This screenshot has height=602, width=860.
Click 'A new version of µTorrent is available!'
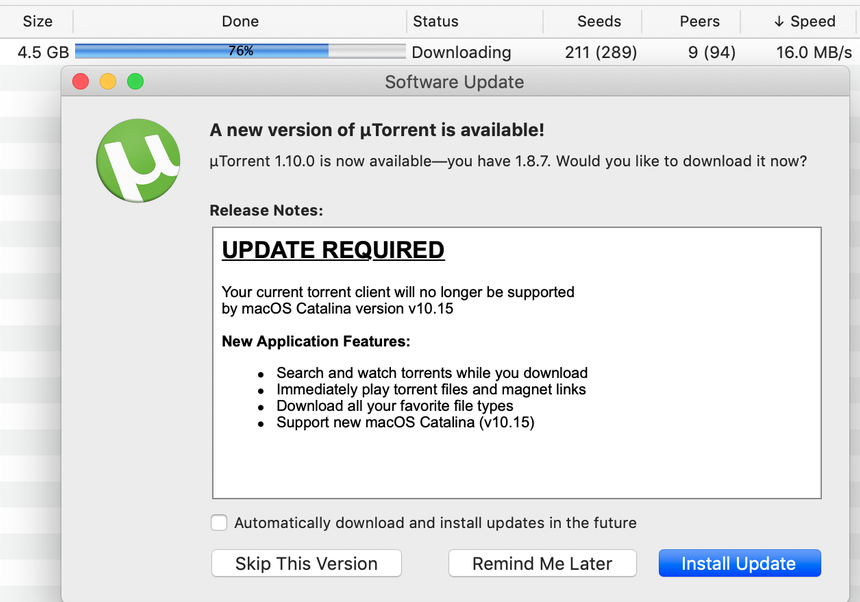(x=377, y=130)
